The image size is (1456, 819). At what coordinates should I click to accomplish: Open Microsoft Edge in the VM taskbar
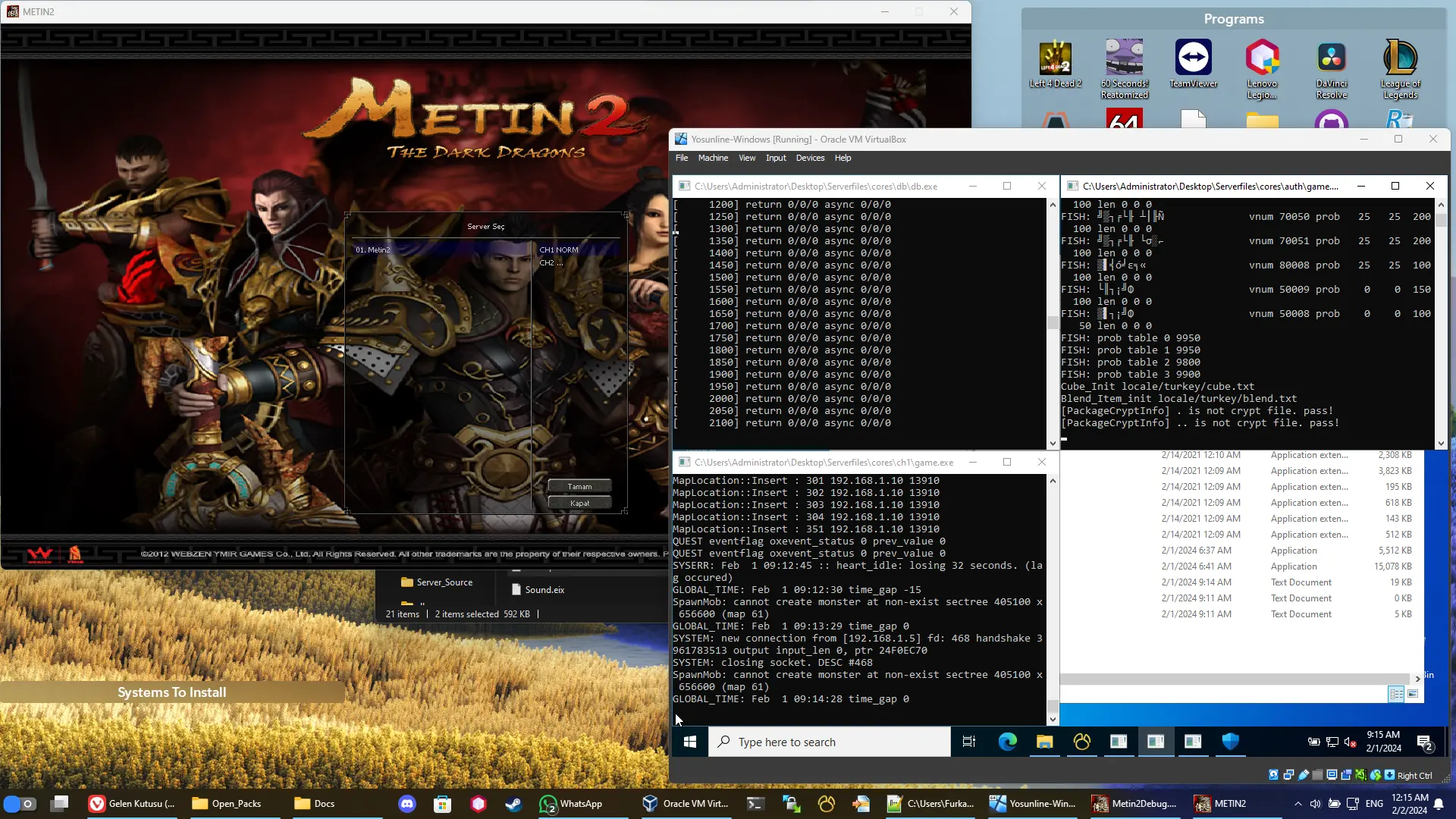tap(1007, 742)
